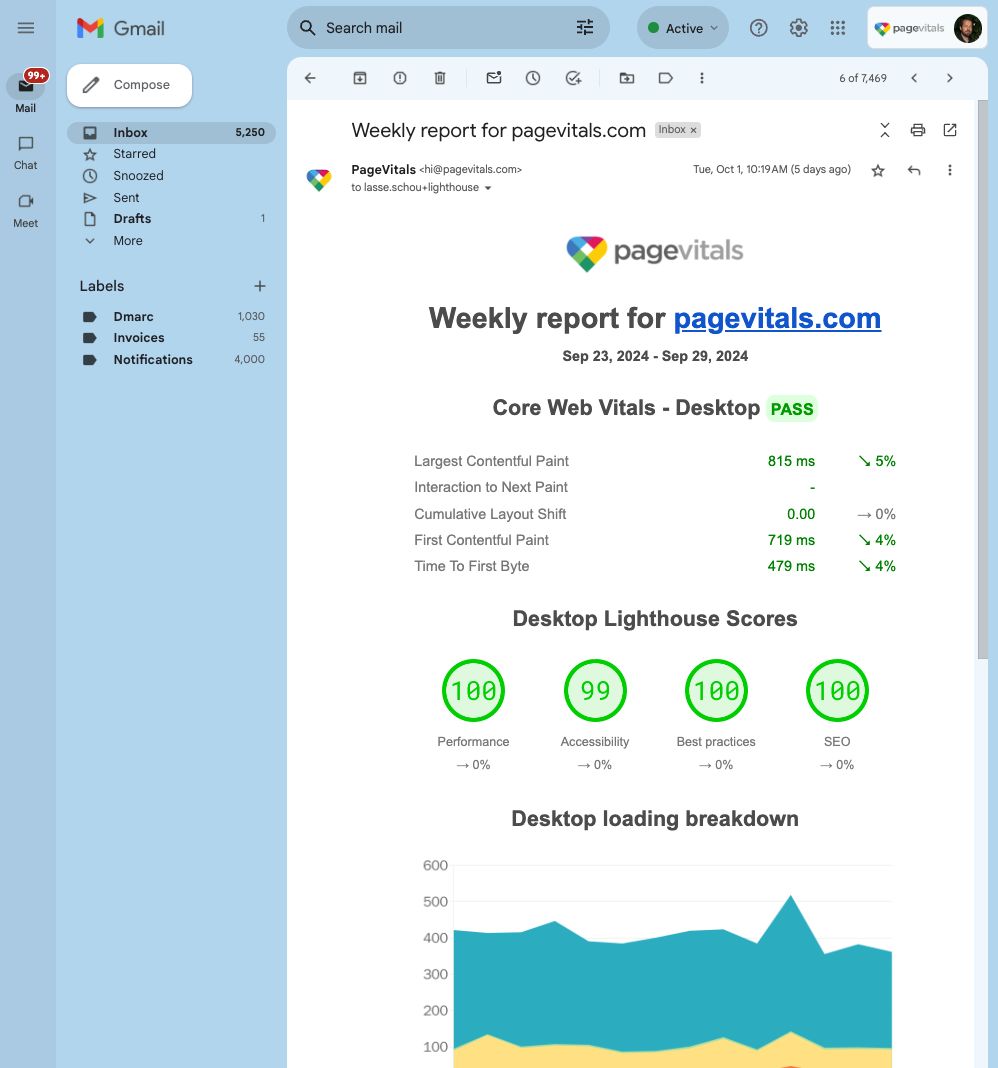This screenshot has height=1068, width=998.
Task: Click the Search mail field
Action: click(x=440, y=28)
